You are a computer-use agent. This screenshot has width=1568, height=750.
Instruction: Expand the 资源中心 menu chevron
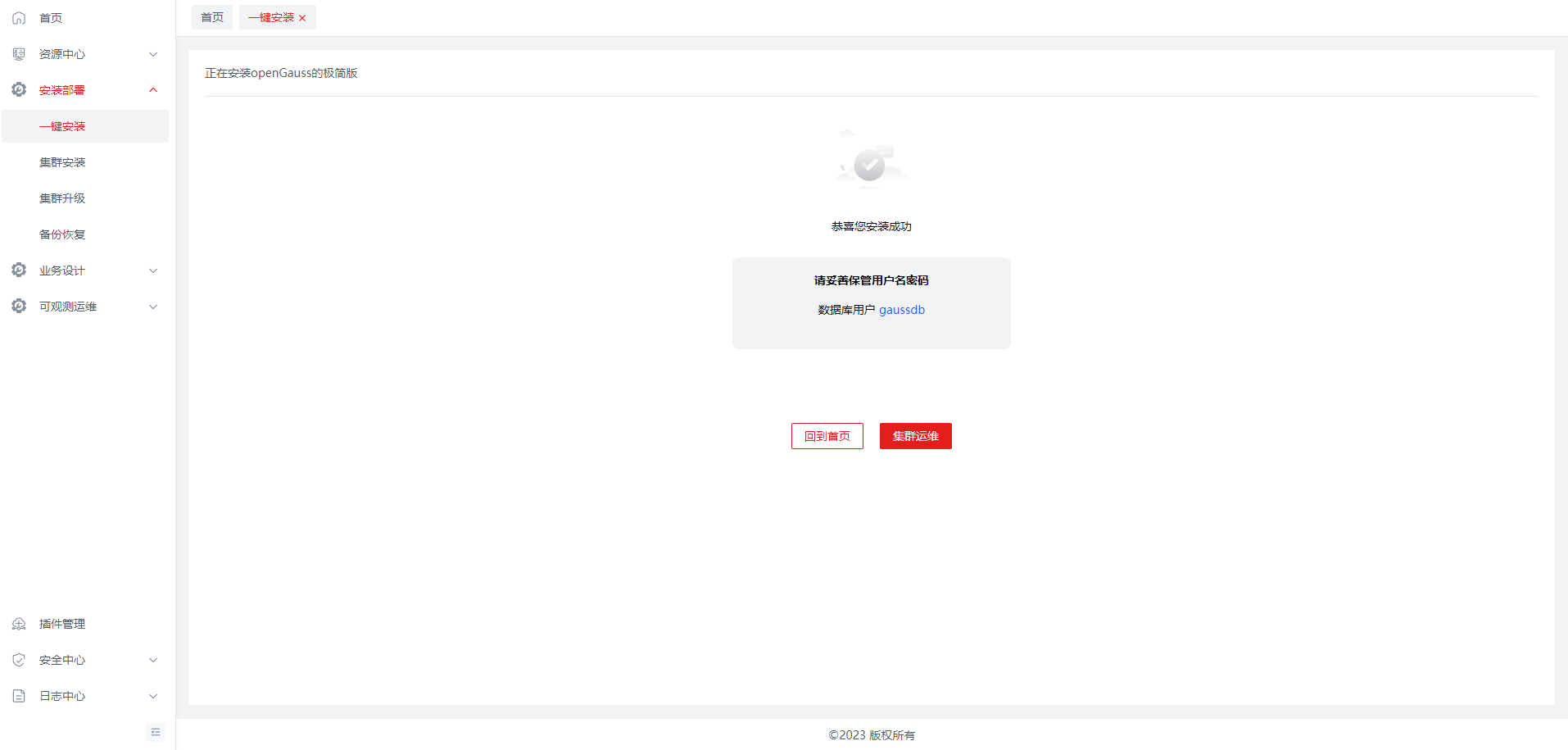tap(153, 54)
